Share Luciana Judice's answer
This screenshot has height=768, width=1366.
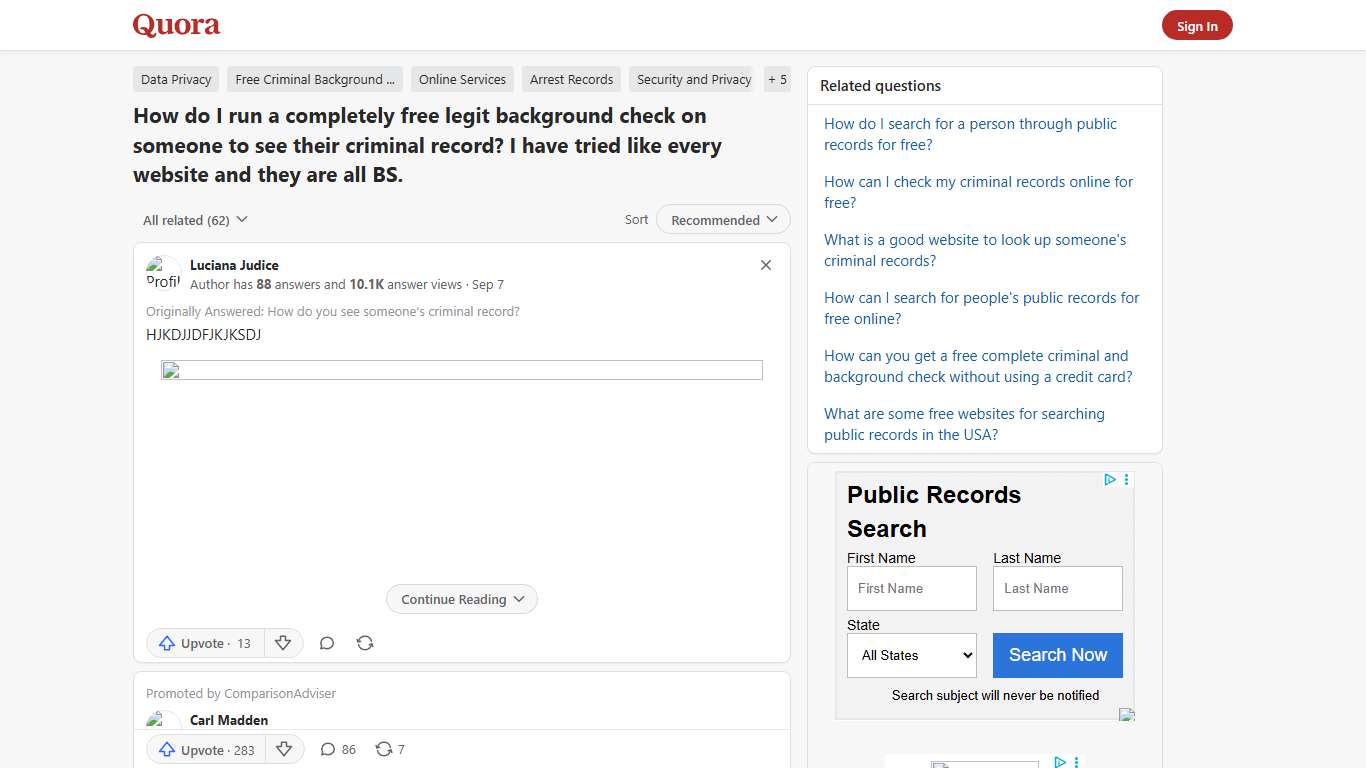(x=364, y=643)
